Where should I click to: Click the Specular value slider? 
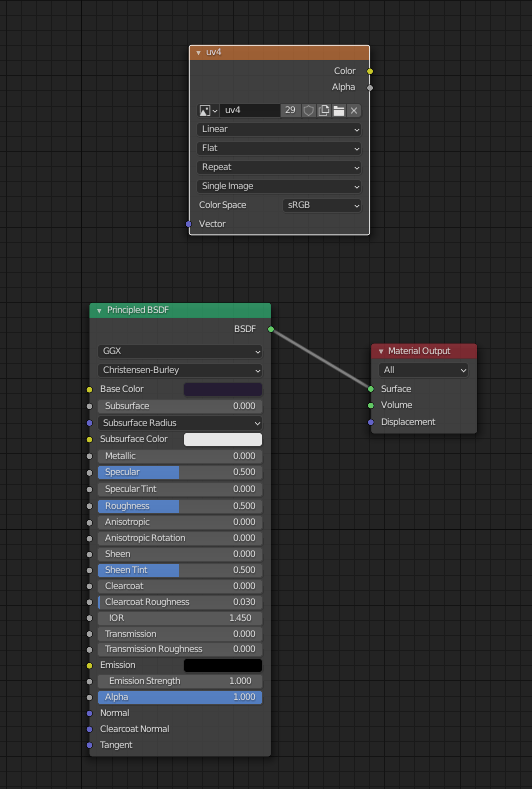coord(180,472)
